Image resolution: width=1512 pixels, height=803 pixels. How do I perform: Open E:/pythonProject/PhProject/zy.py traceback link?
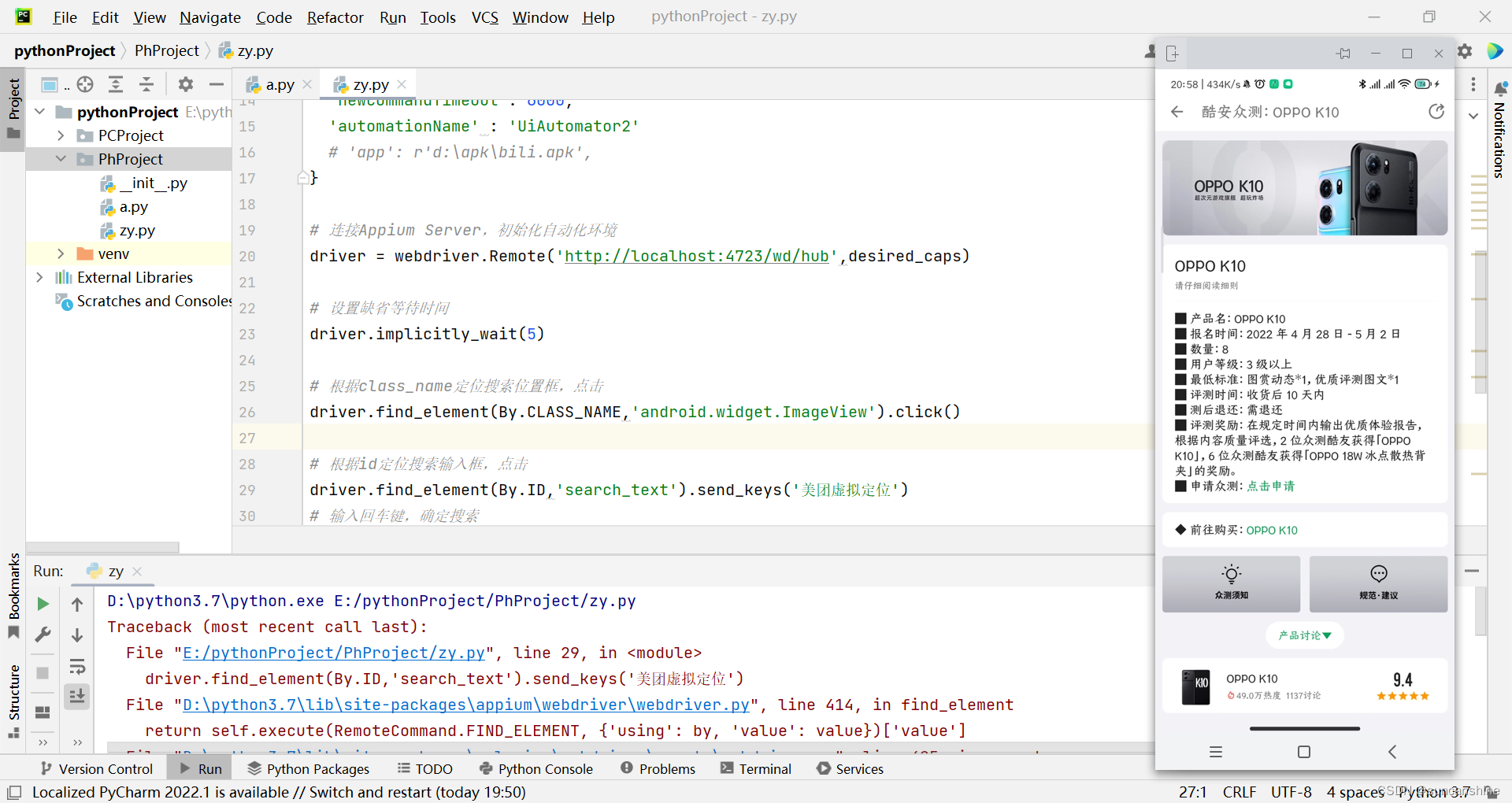pos(334,653)
